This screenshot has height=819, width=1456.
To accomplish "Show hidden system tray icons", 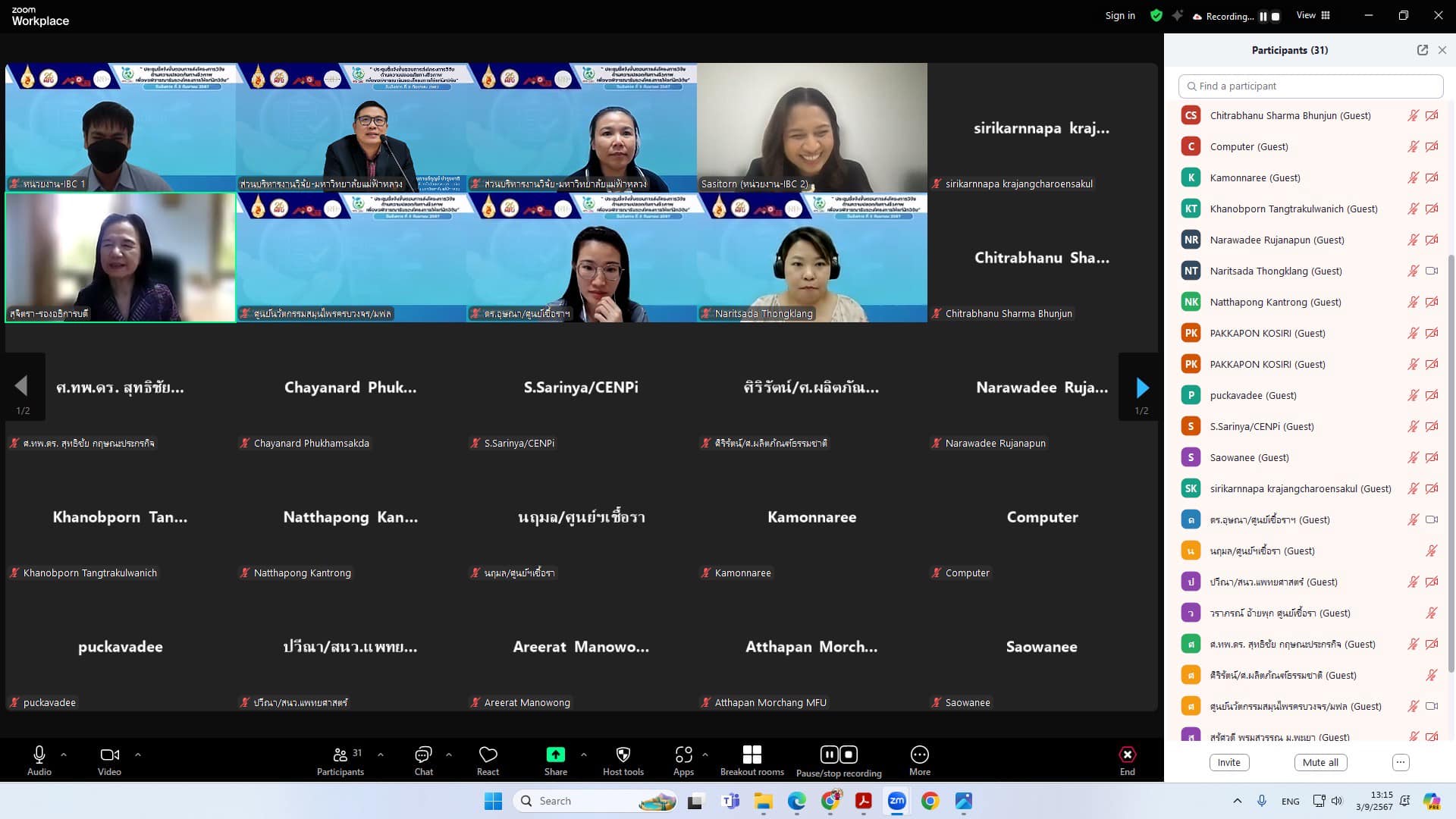I will tap(1237, 801).
